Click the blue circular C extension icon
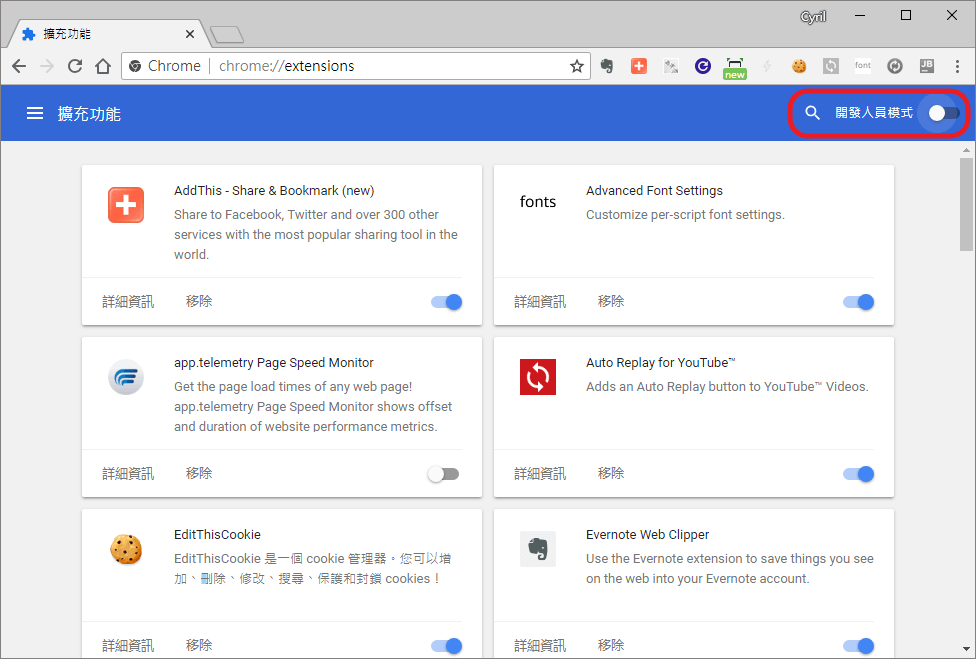976x659 pixels. [x=703, y=66]
